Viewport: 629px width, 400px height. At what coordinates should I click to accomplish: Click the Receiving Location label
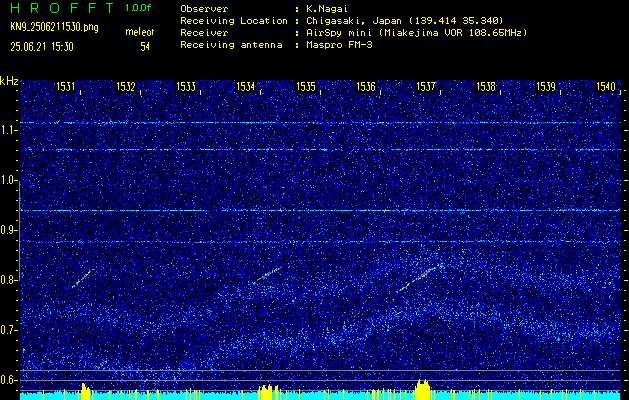(234, 20)
